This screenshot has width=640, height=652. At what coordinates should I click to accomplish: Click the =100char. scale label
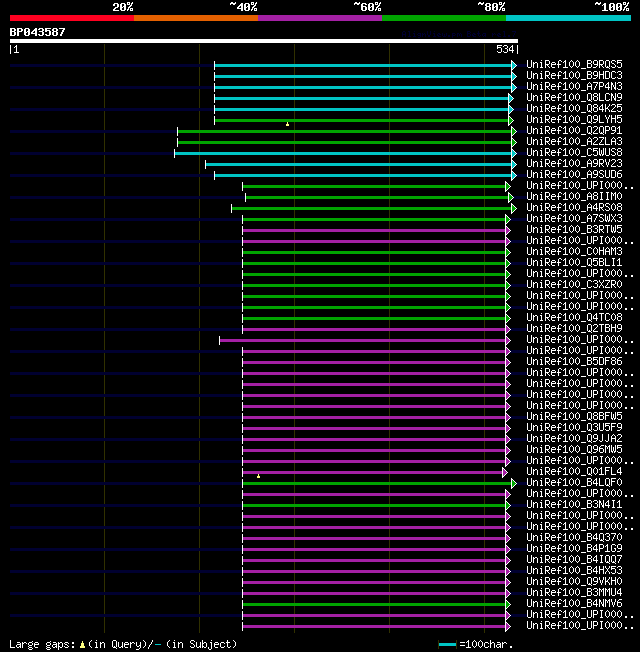click(486, 645)
